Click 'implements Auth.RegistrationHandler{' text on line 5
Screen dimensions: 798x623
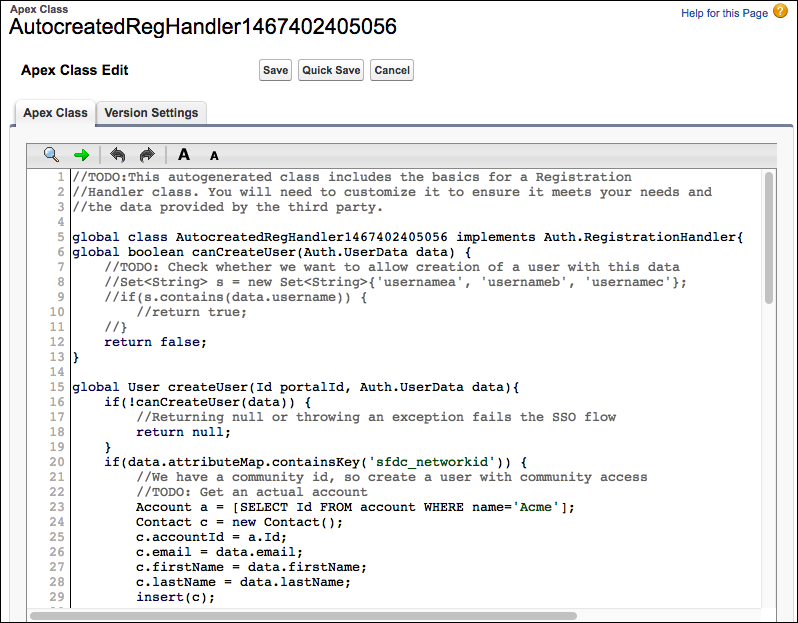(x=600, y=237)
